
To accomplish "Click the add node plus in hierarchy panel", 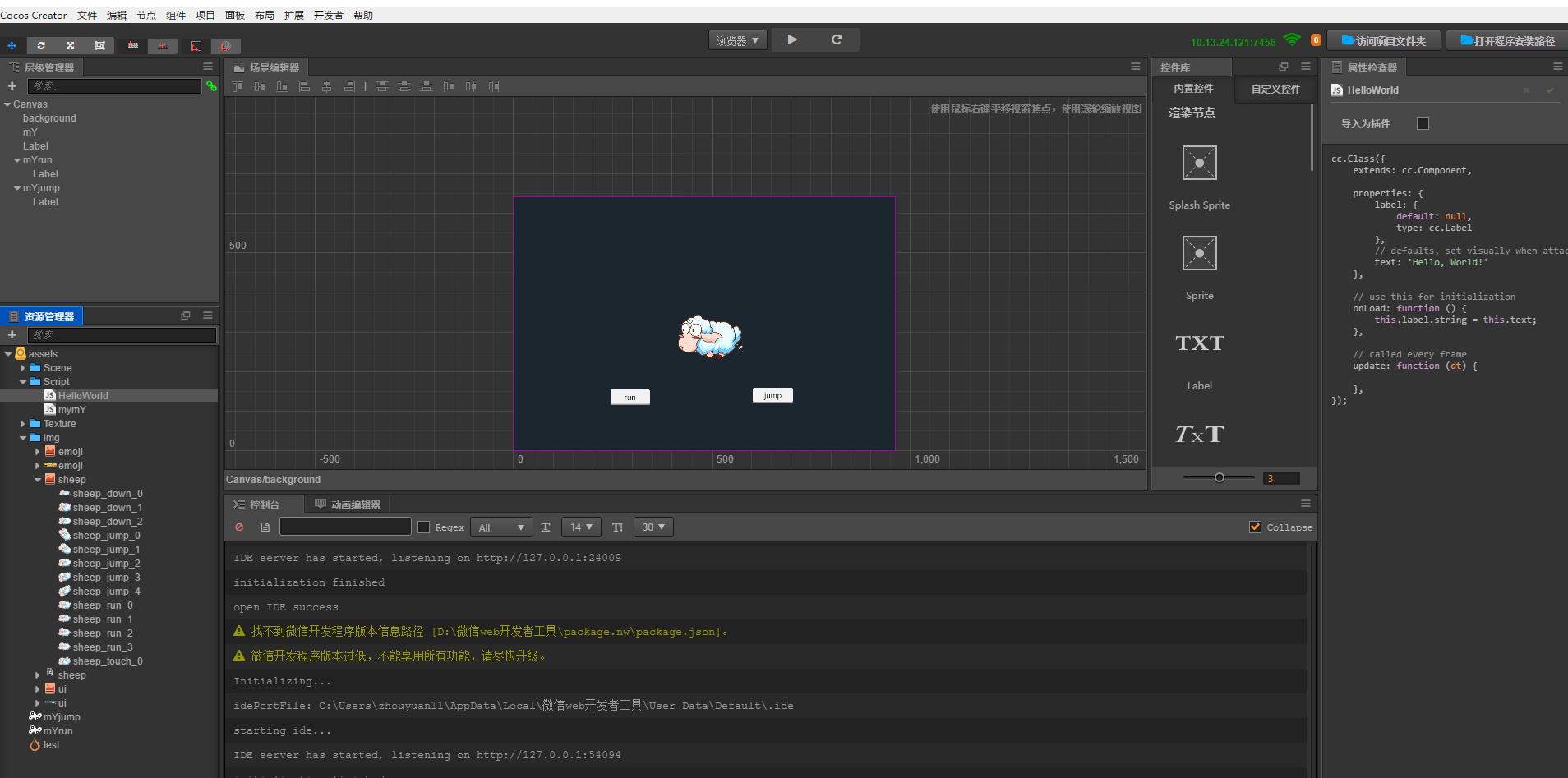I will coord(12,85).
